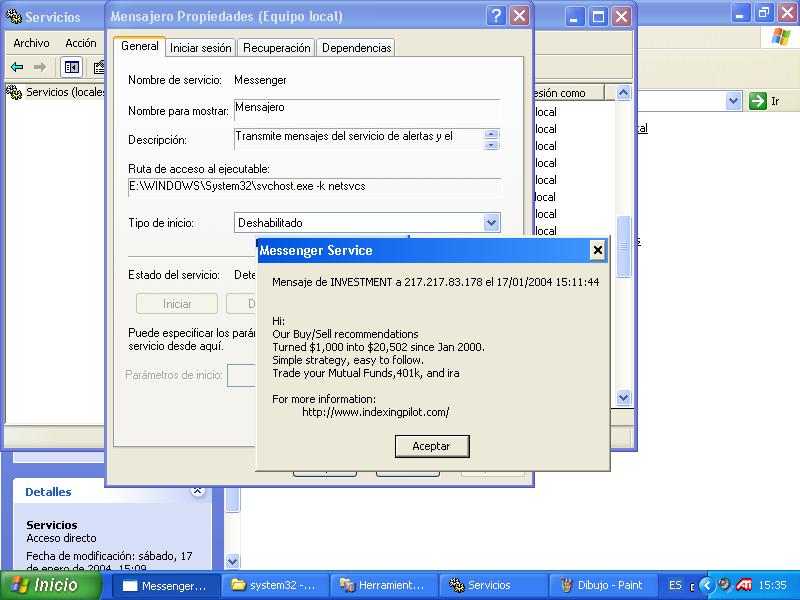Click the Servicios list scrollbar thumb
The image size is (800, 600).
tap(623, 246)
